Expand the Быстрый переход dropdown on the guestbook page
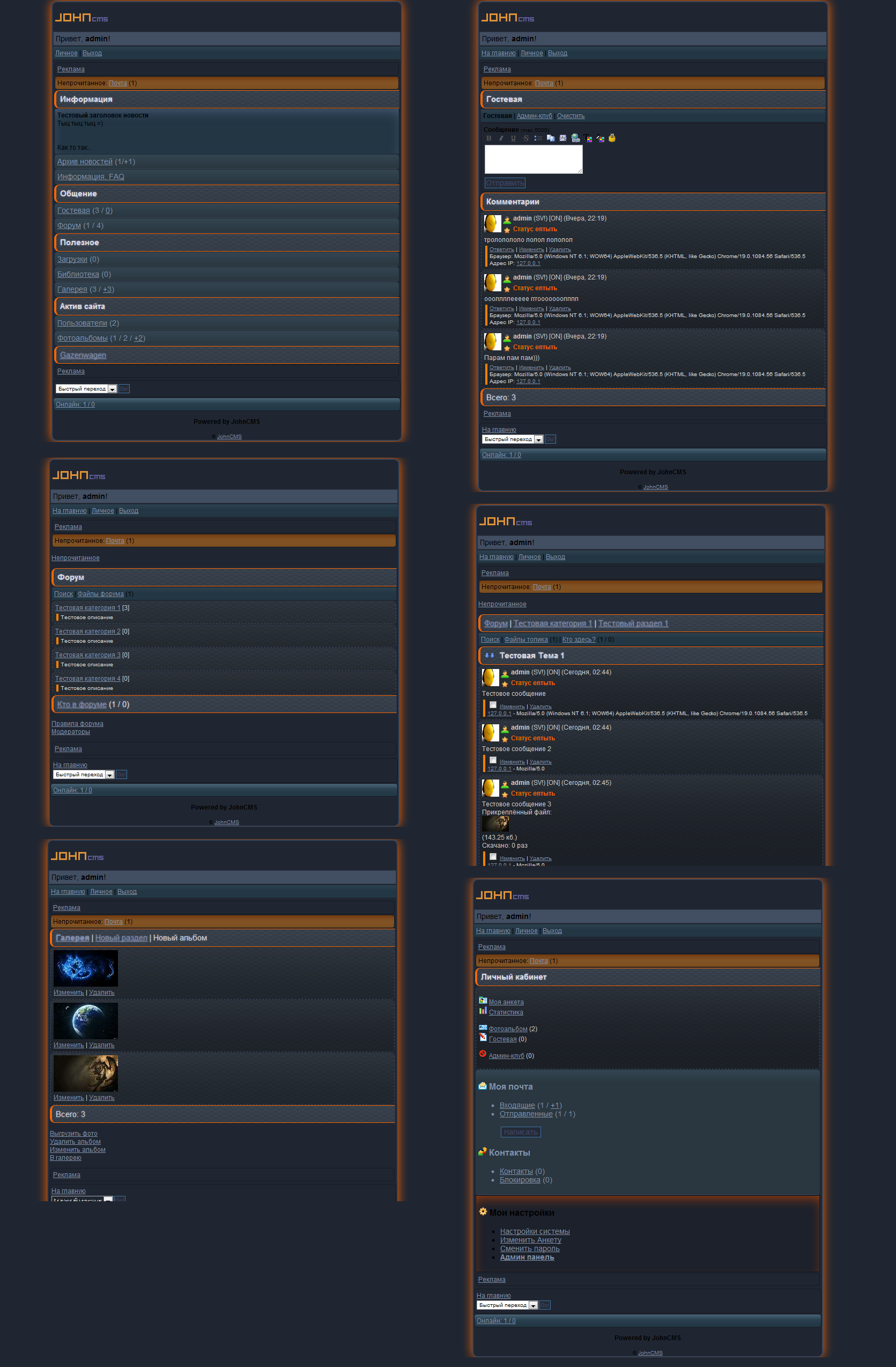The width and height of the screenshot is (896, 1367). pos(538,440)
